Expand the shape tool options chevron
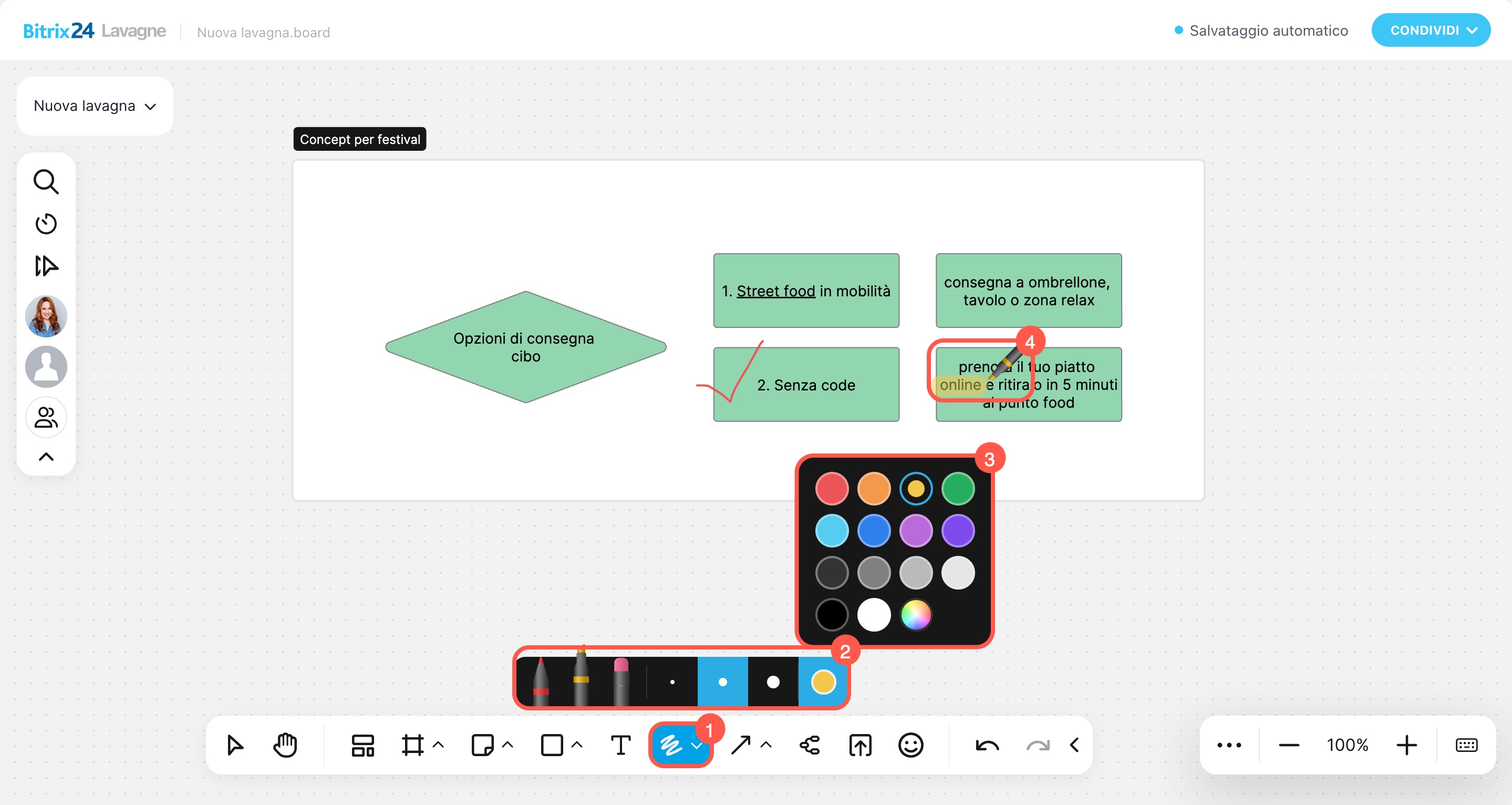Screen dimensions: 1512x805 click(x=577, y=745)
